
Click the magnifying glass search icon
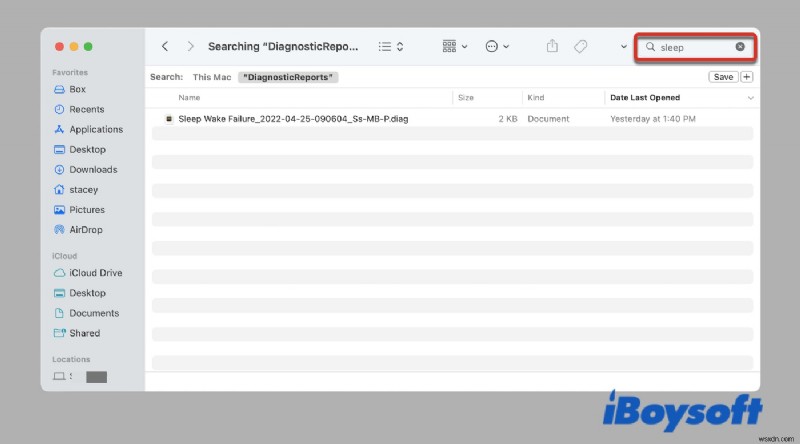(650, 47)
